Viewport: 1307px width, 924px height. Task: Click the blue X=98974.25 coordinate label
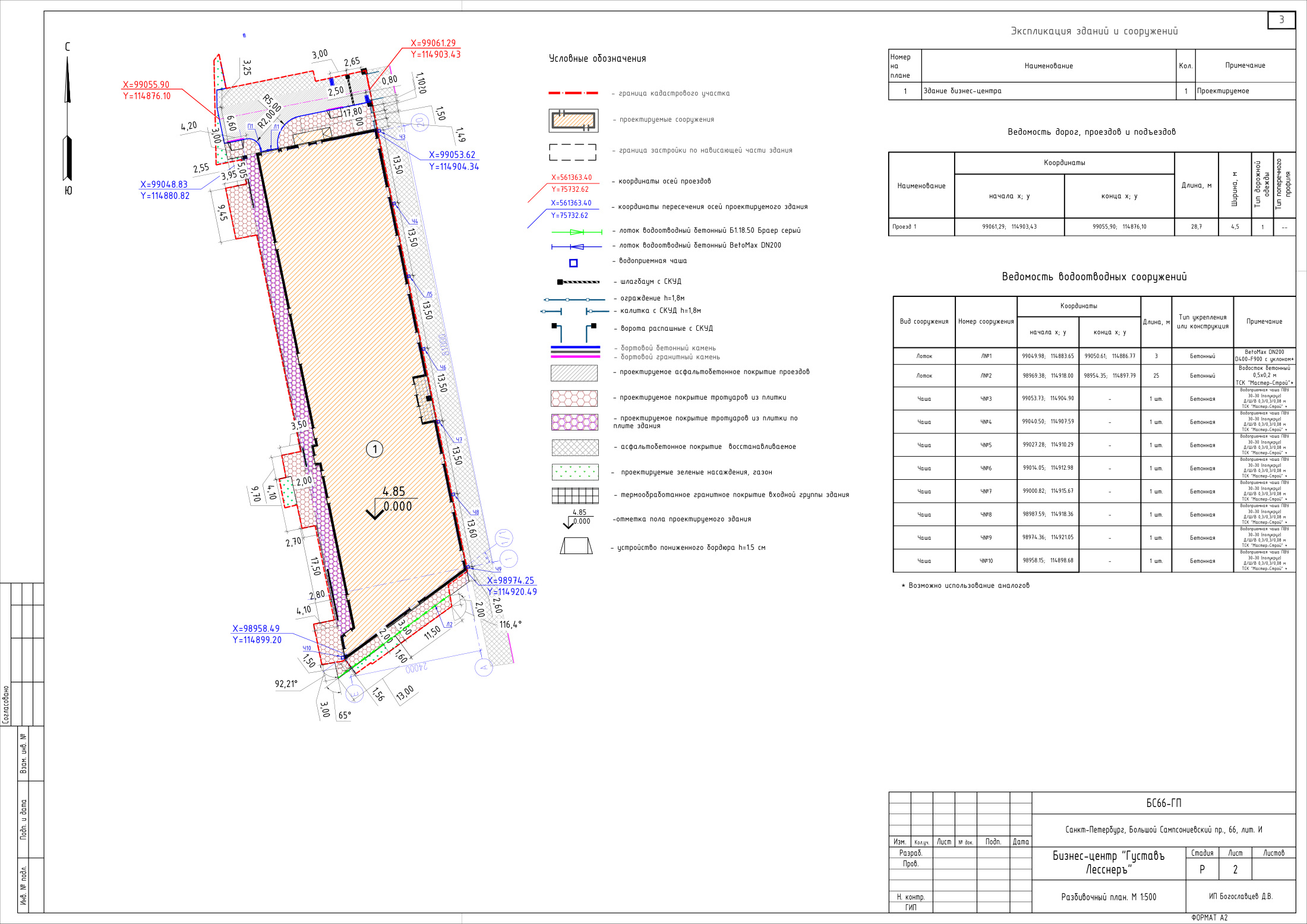510,581
